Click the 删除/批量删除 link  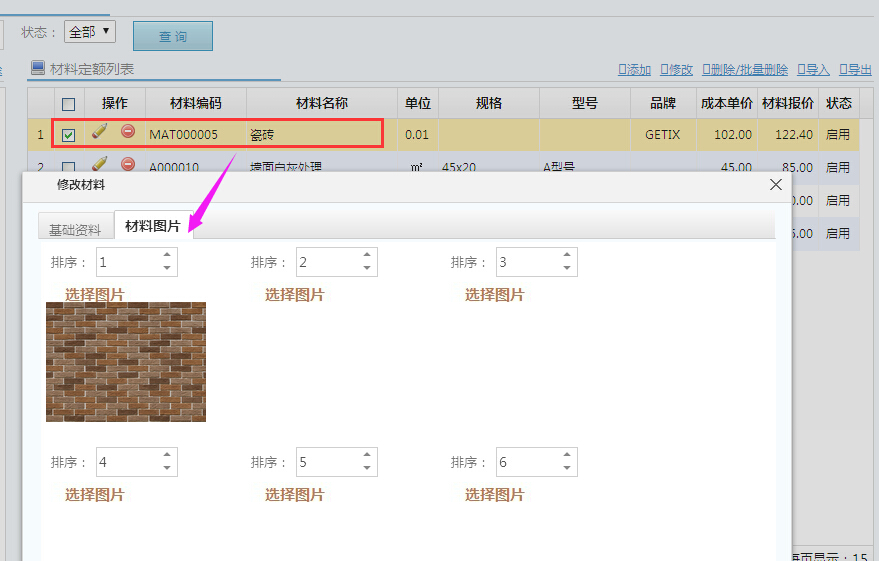(x=745, y=69)
